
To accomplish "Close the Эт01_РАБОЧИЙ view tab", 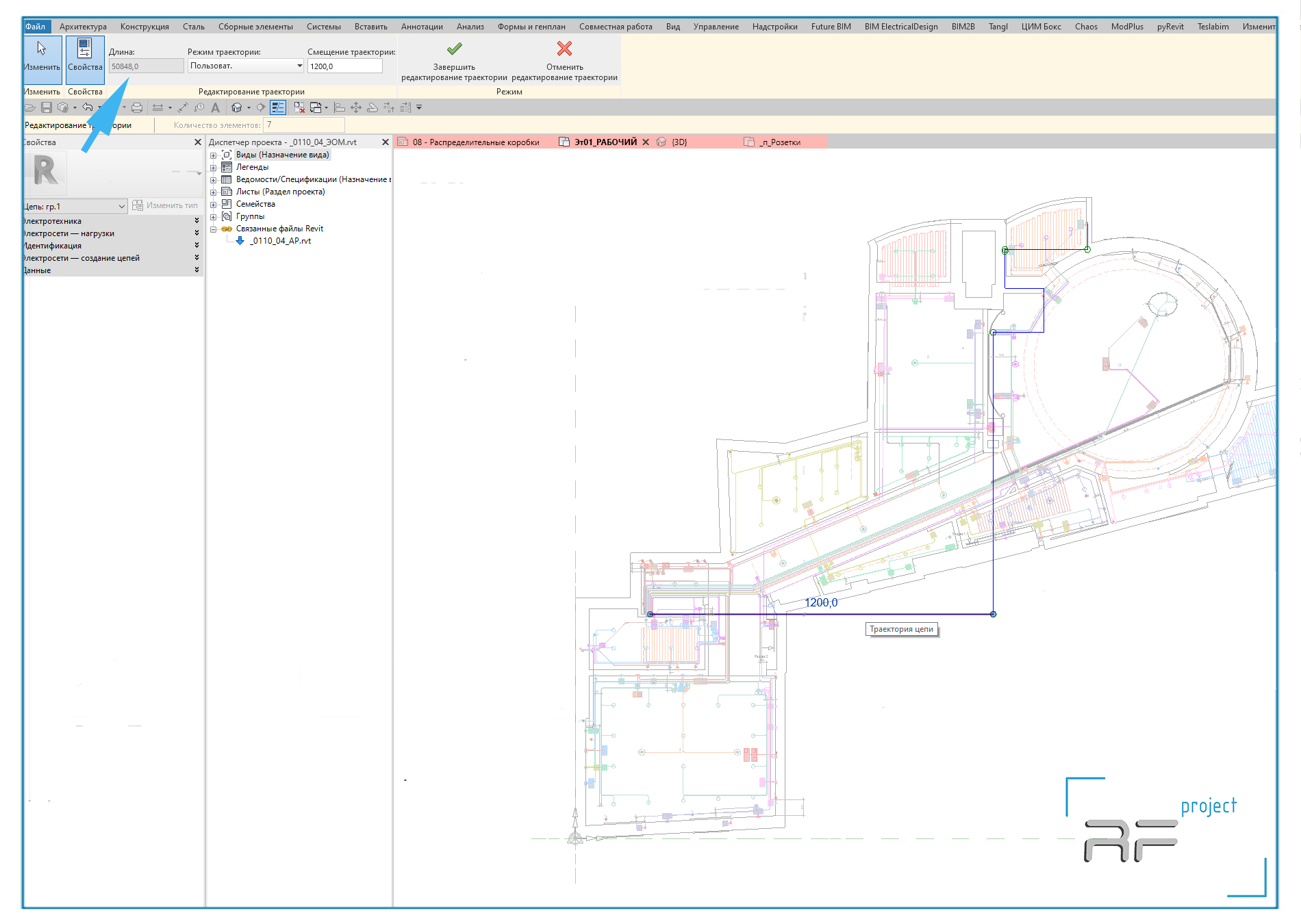I will tap(646, 142).
